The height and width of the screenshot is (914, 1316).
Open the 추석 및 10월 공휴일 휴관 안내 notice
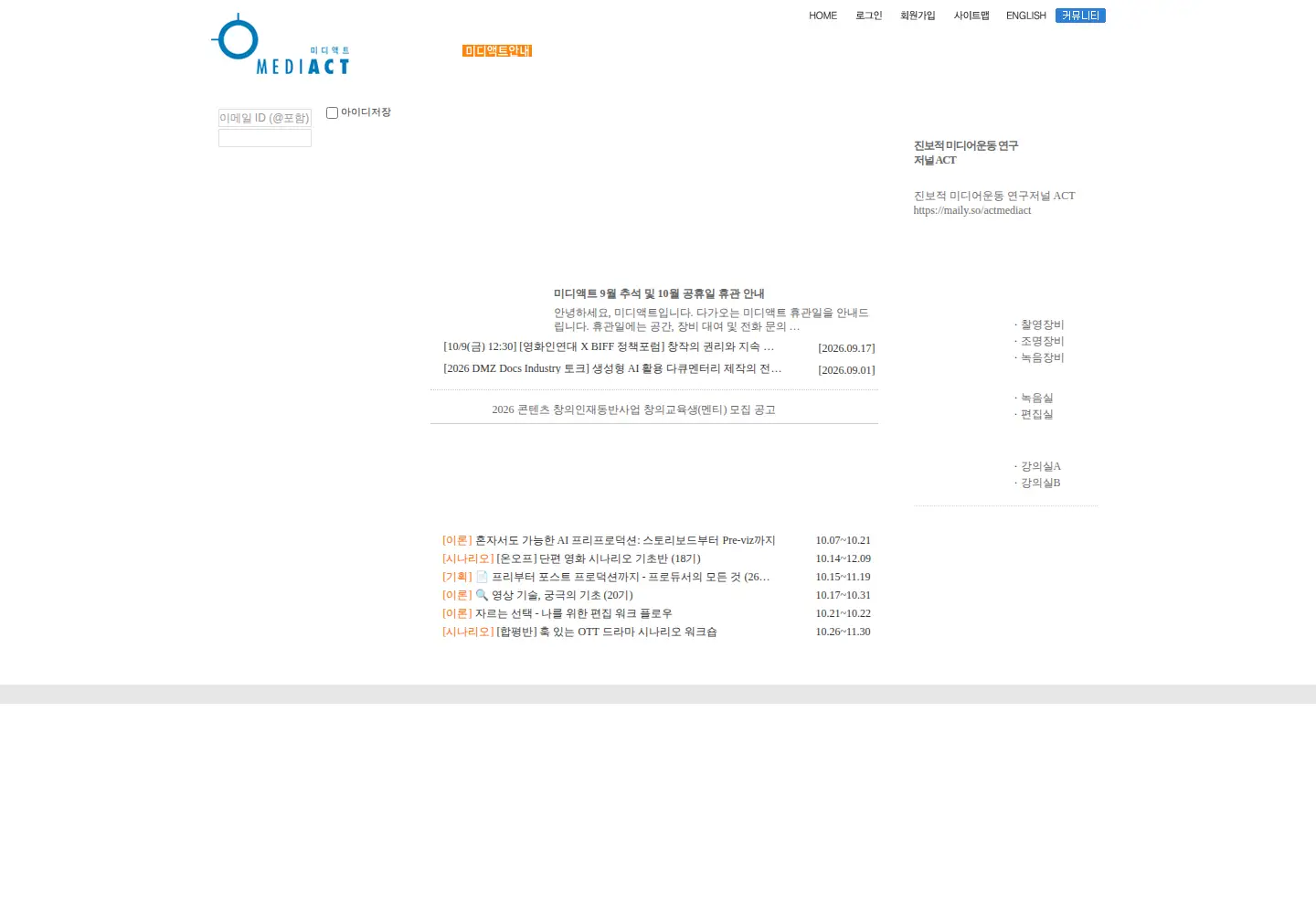(659, 293)
